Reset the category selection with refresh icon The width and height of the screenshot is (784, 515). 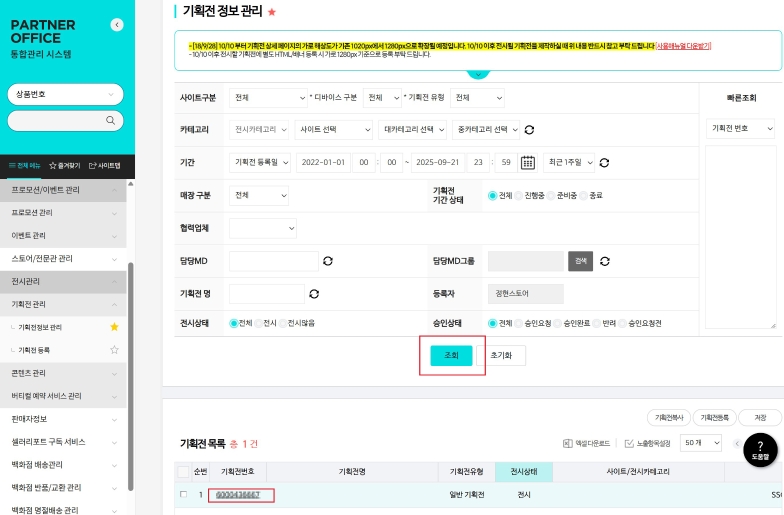(x=529, y=130)
